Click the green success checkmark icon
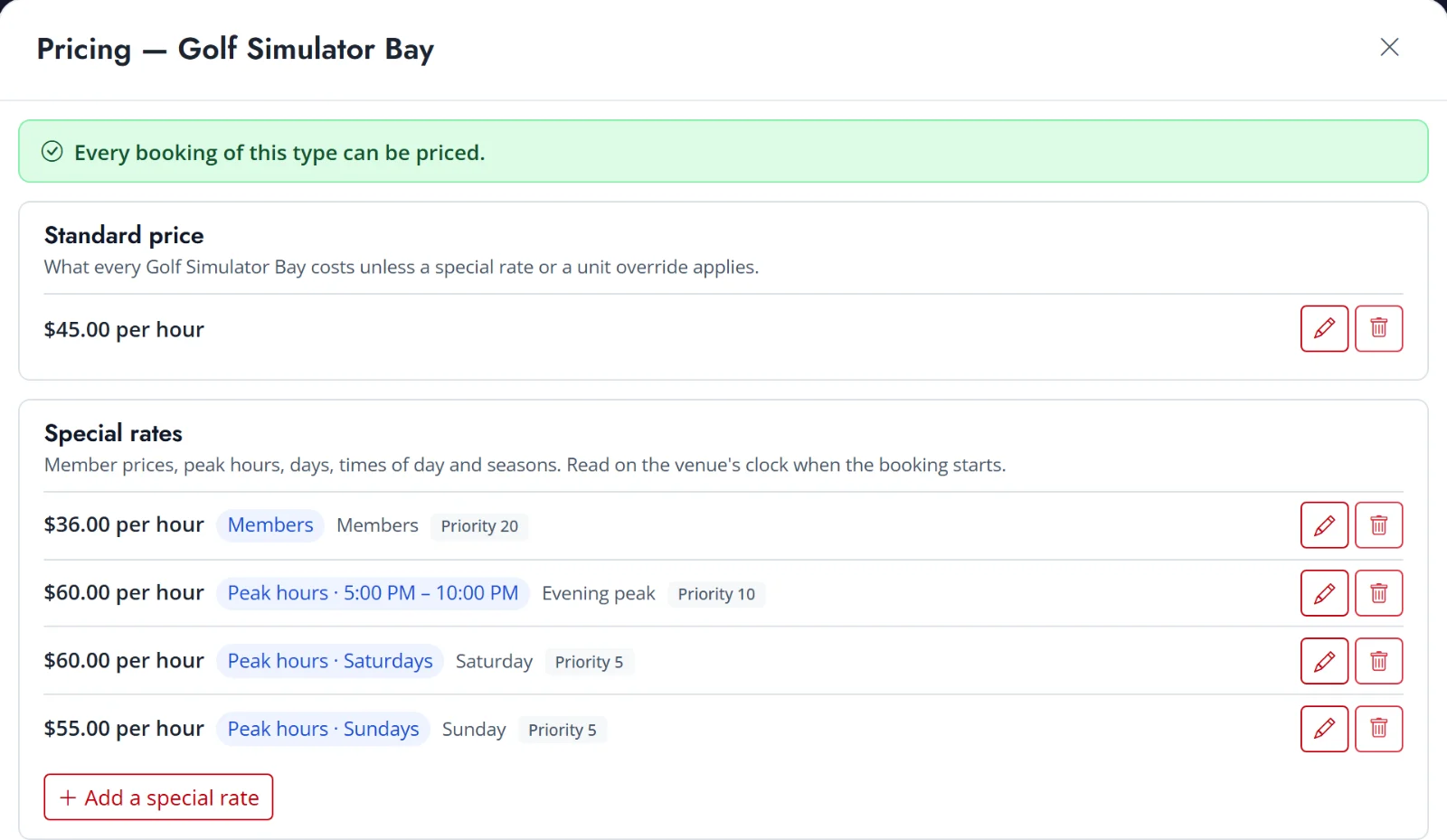 tap(52, 151)
